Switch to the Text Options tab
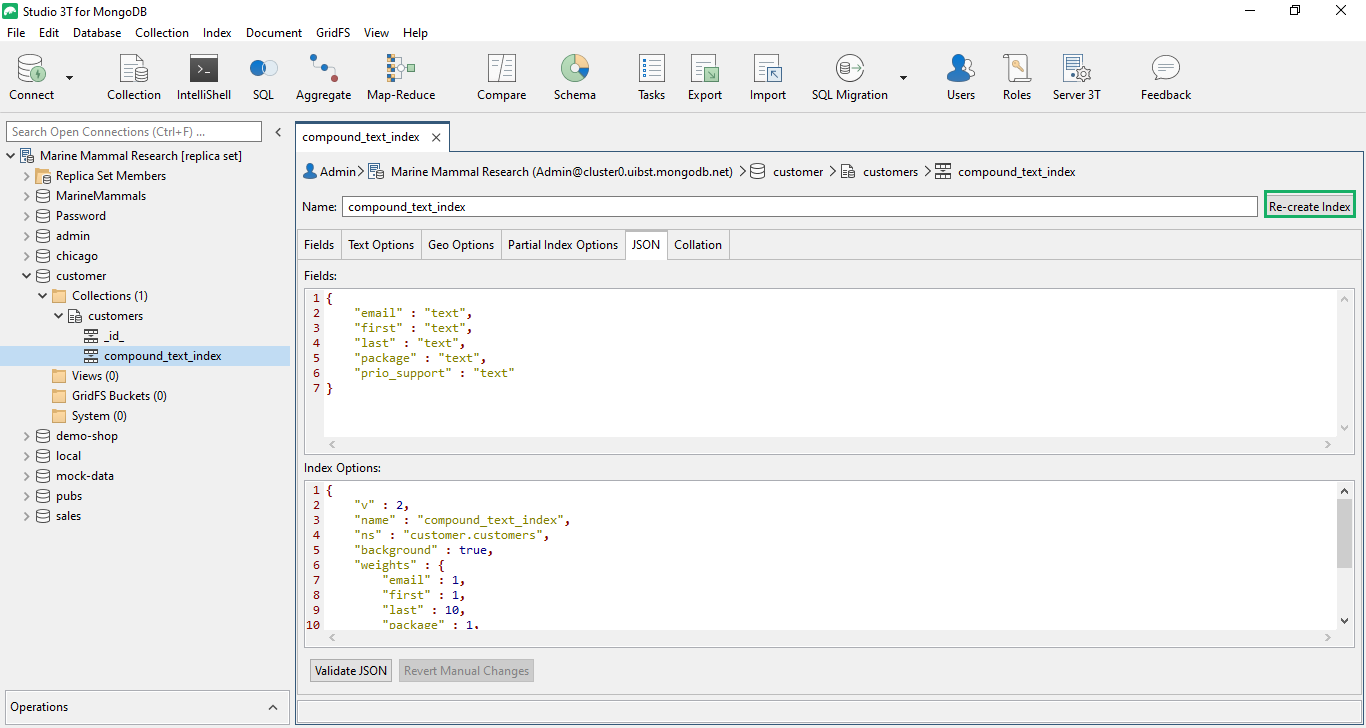Screen dimensions: 1366x728 tap(380, 245)
